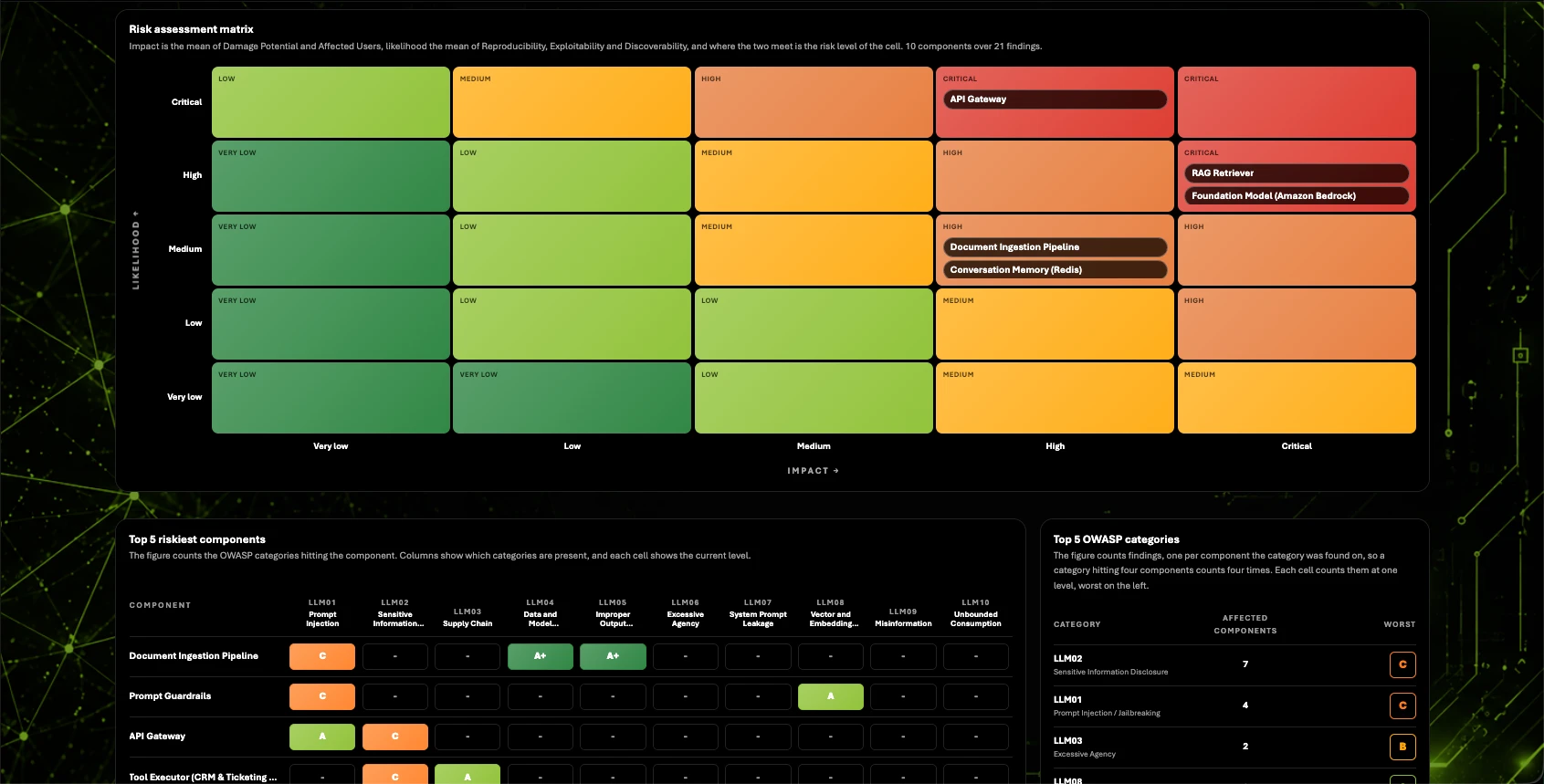This screenshot has width=1544, height=784.
Task: Select the matrix cell at High likelihood, Low impact
Action: pyautogui.click(x=572, y=176)
